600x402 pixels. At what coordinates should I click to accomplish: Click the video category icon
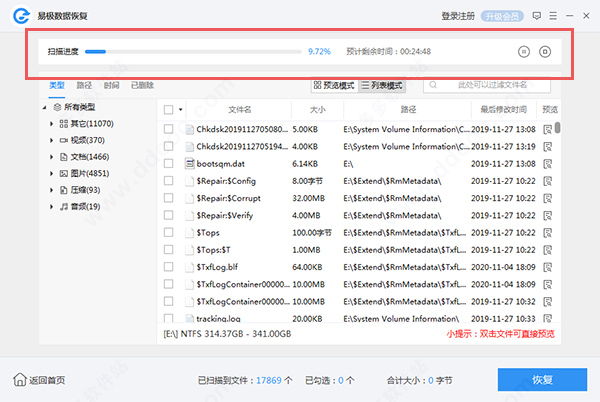tap(64, 140)
